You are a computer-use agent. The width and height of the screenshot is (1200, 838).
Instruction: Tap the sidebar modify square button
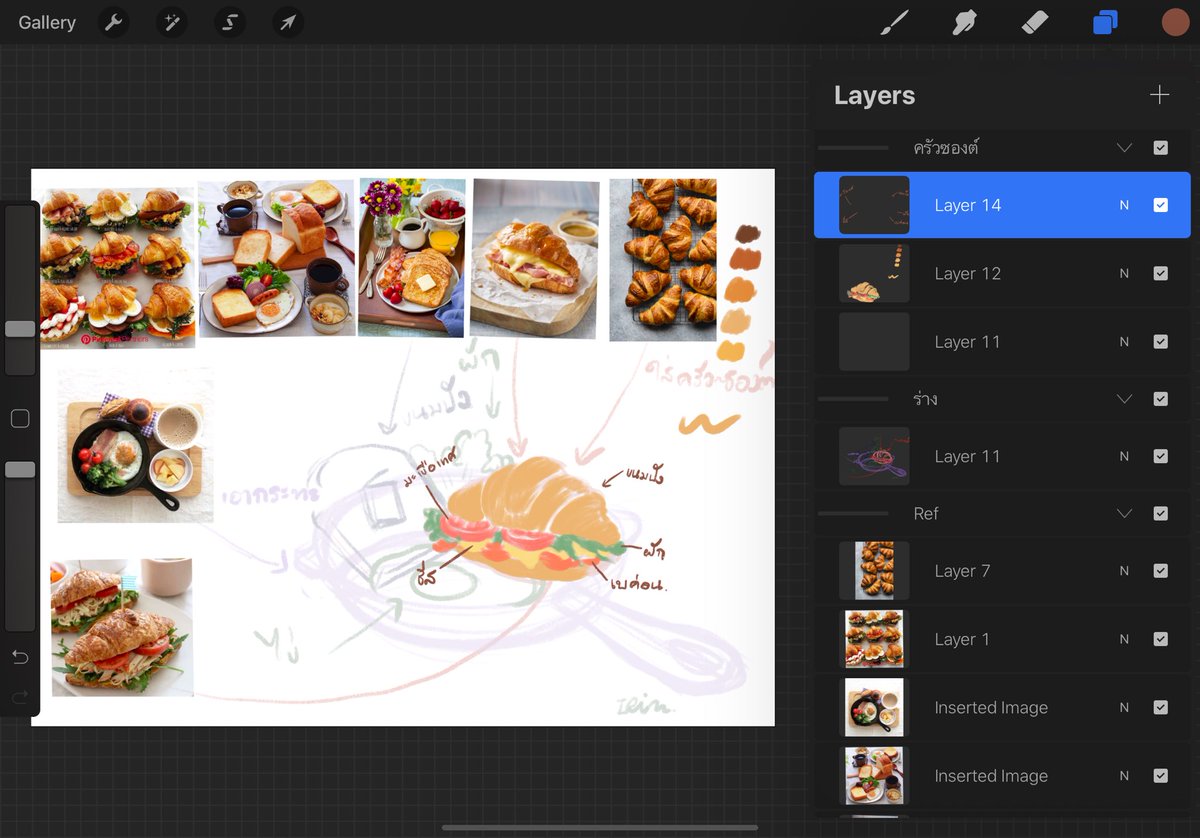(x=20, y=418)
